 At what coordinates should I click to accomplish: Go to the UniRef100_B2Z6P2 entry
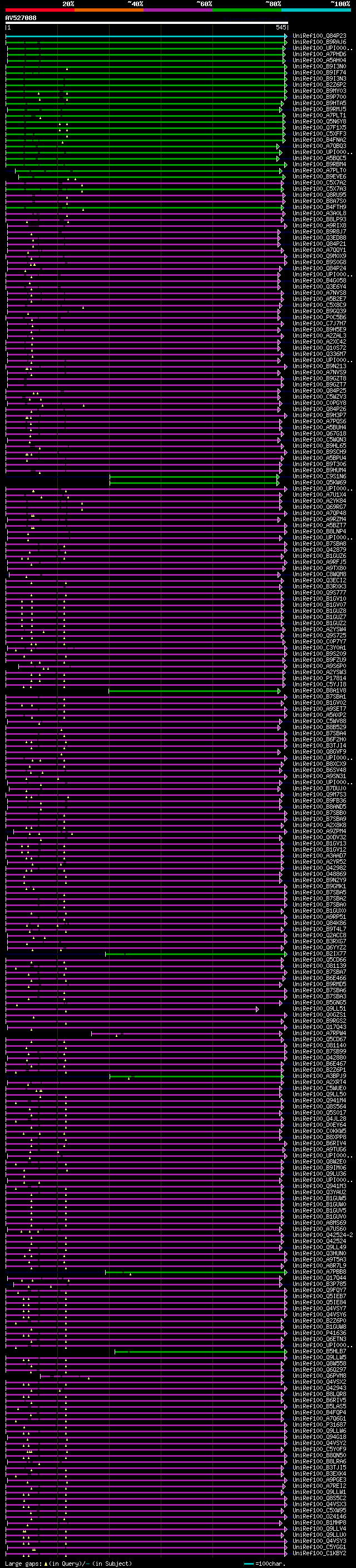point(319,85)
